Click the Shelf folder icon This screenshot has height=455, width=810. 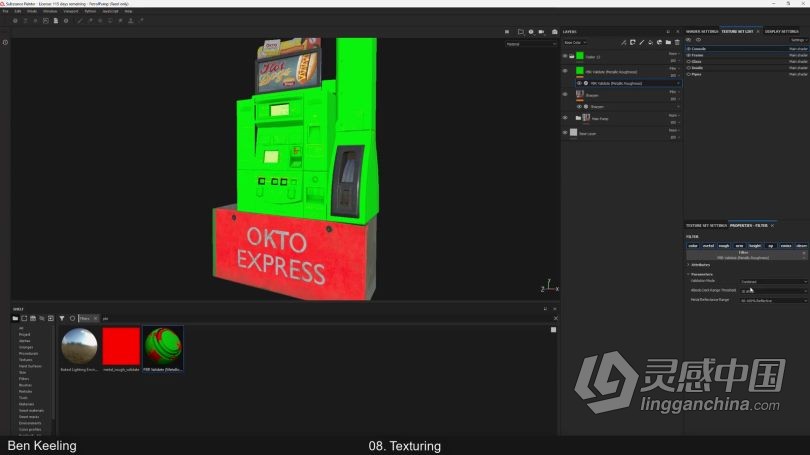tap(15, 318)
